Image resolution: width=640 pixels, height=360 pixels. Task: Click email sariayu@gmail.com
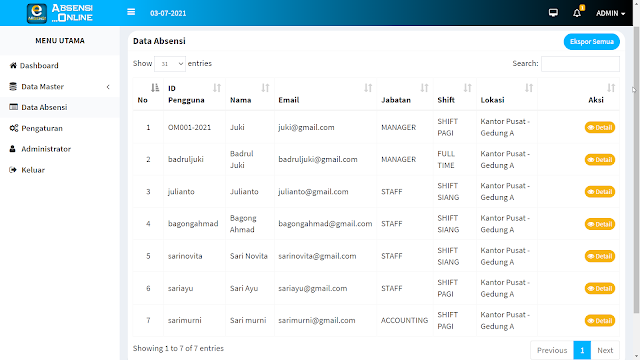[313, 288]
